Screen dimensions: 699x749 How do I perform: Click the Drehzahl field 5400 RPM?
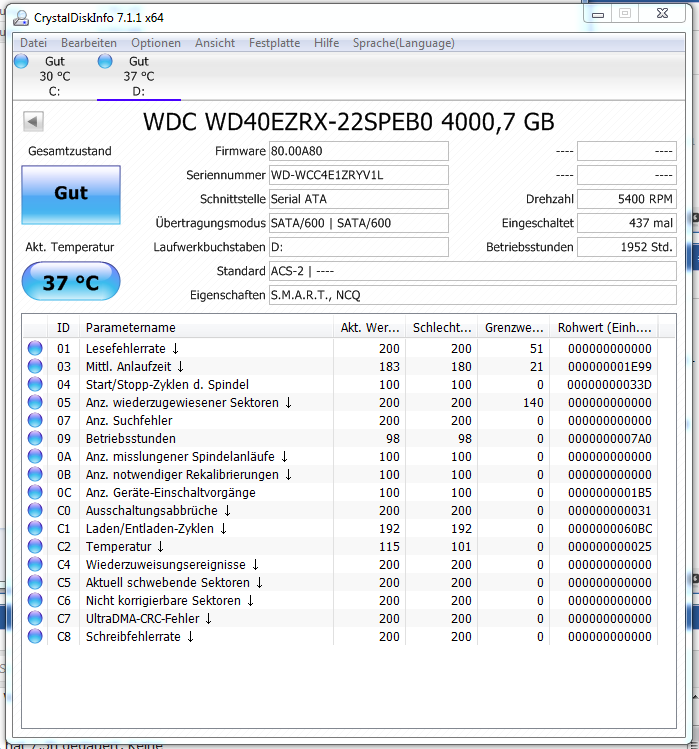[x=627, y=199]
